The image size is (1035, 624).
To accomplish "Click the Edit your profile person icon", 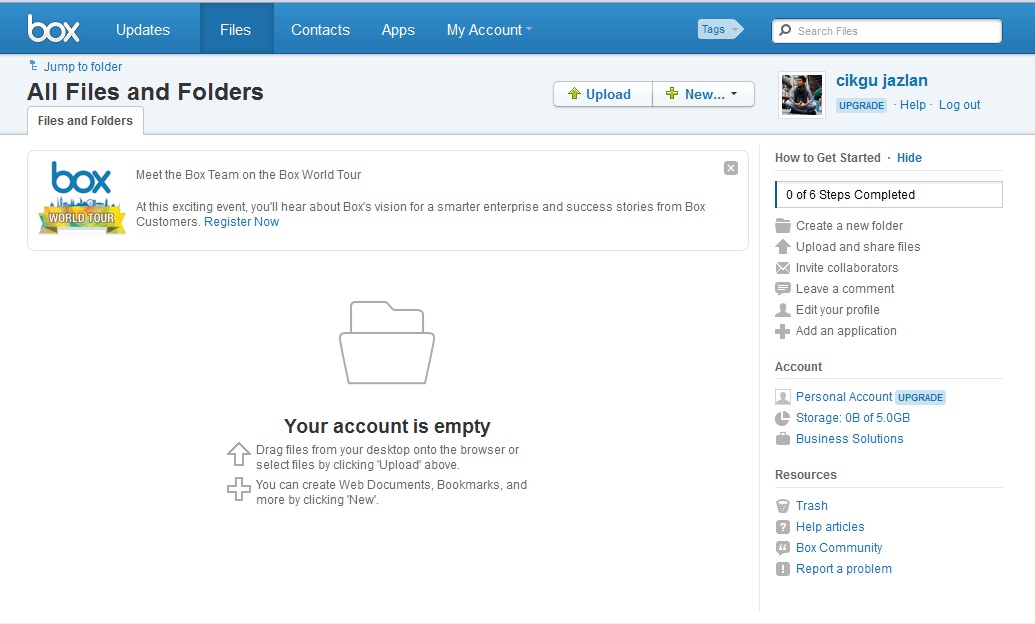I will 782,309.
